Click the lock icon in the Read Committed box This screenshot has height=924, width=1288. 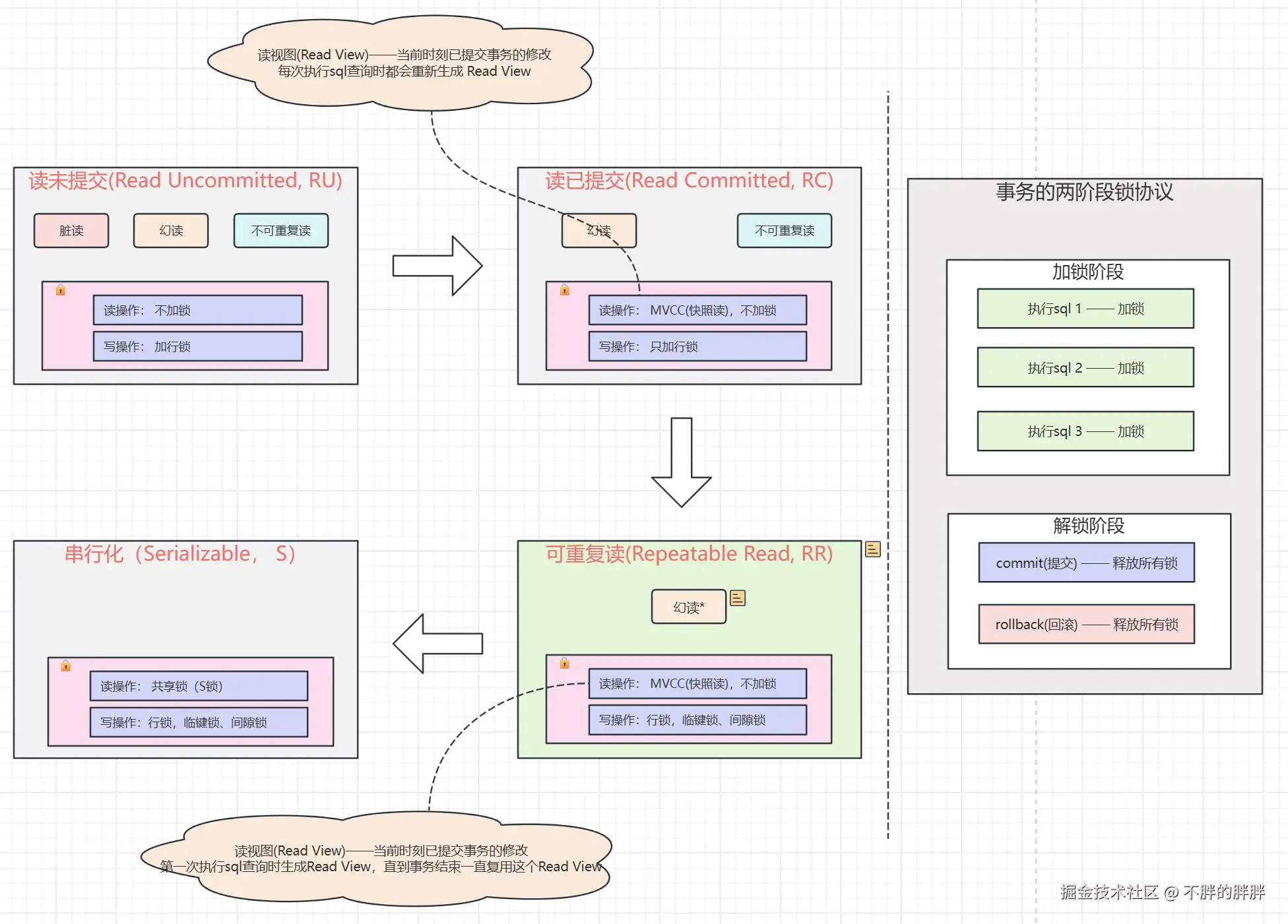click(565, 290)
